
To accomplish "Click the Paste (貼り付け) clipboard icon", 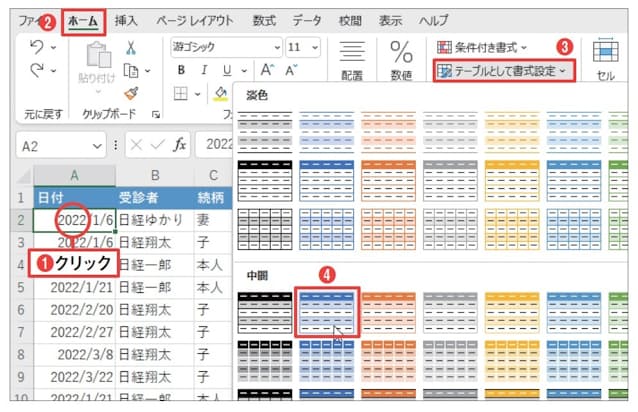I will 98,55.
